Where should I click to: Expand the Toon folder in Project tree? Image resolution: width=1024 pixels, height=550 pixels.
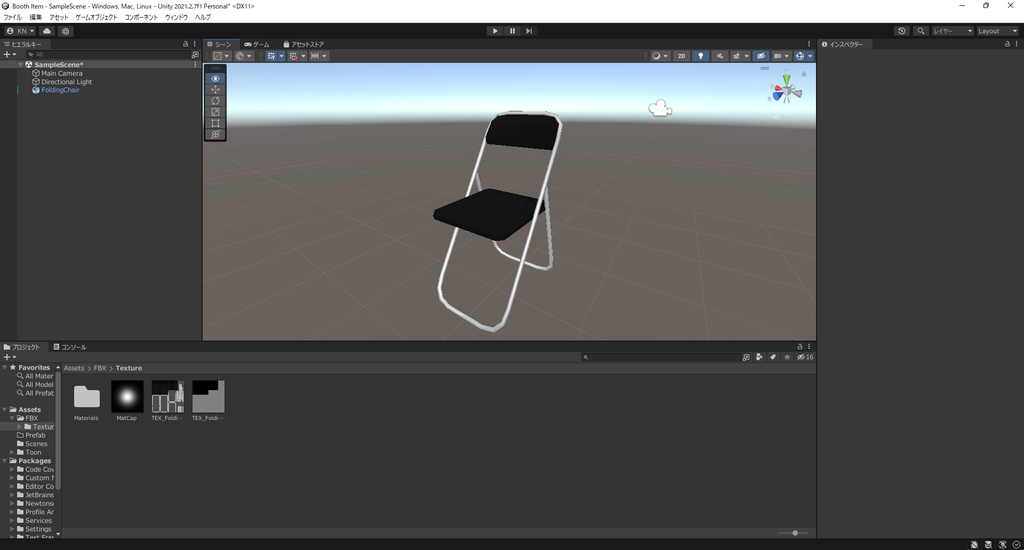click(12, 452)
